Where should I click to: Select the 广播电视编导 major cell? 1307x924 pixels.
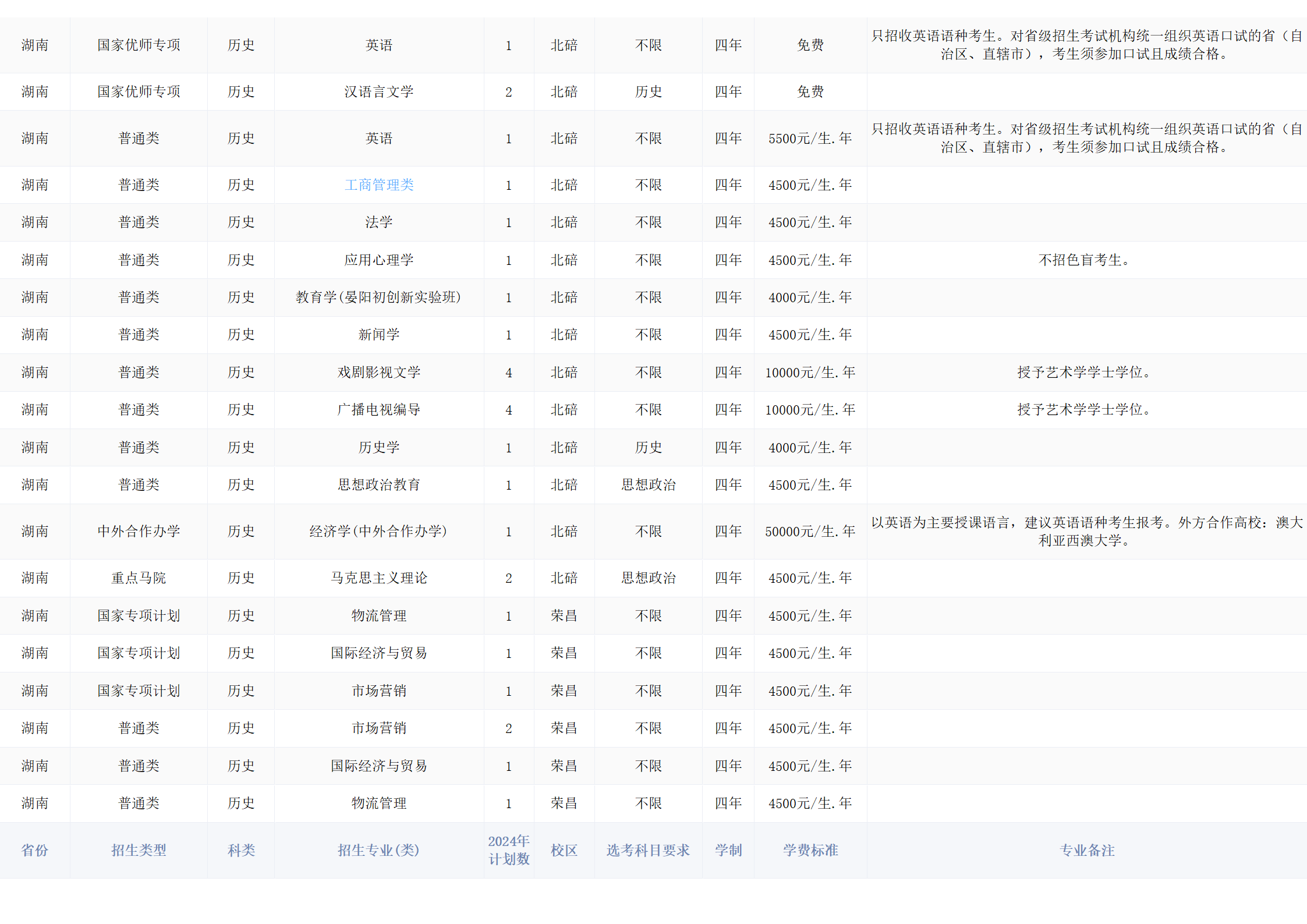click(x=378, y=410)
